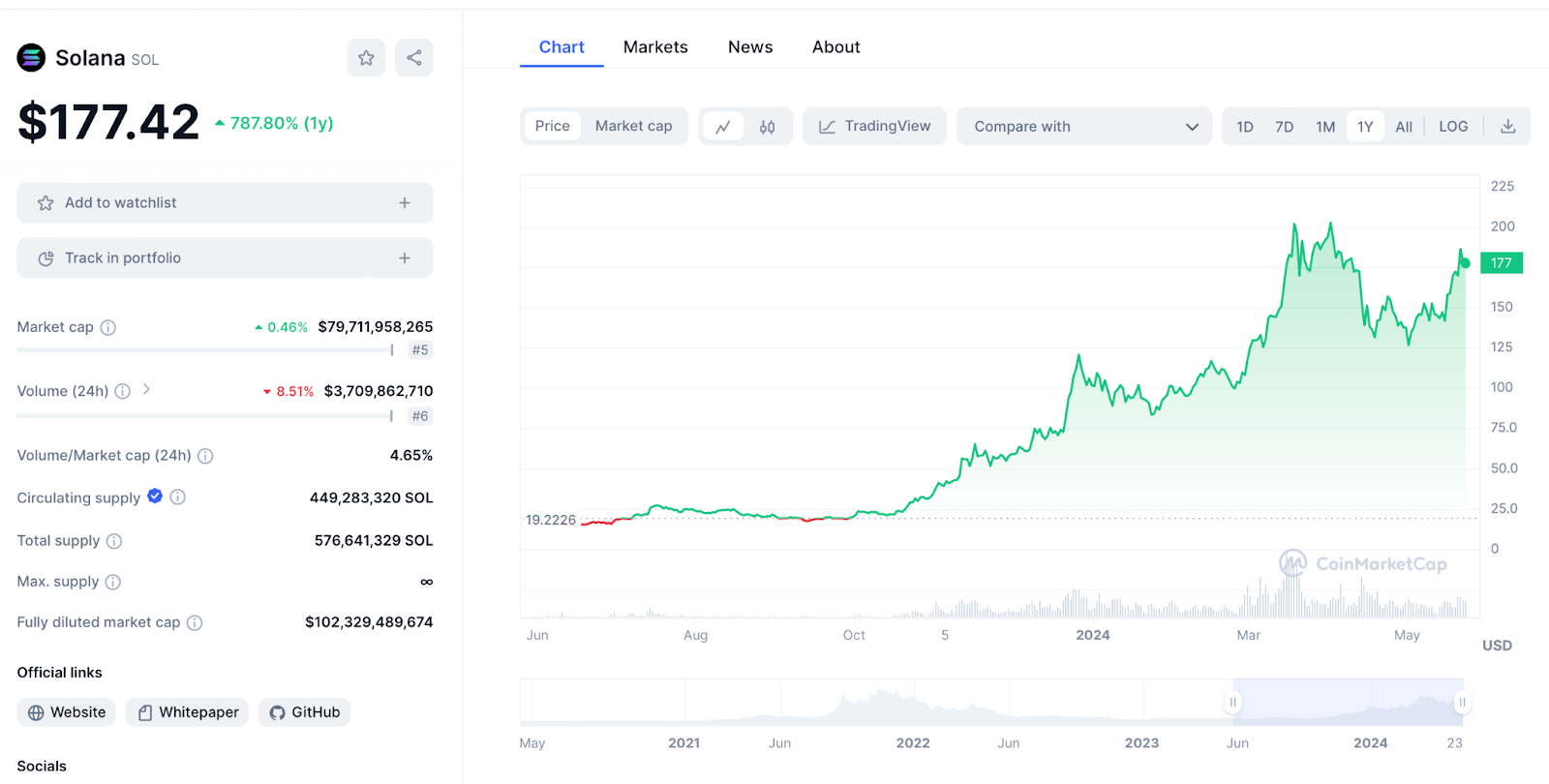
Task: Select the Price chart toggle
Action: click(x=553, y=127)
